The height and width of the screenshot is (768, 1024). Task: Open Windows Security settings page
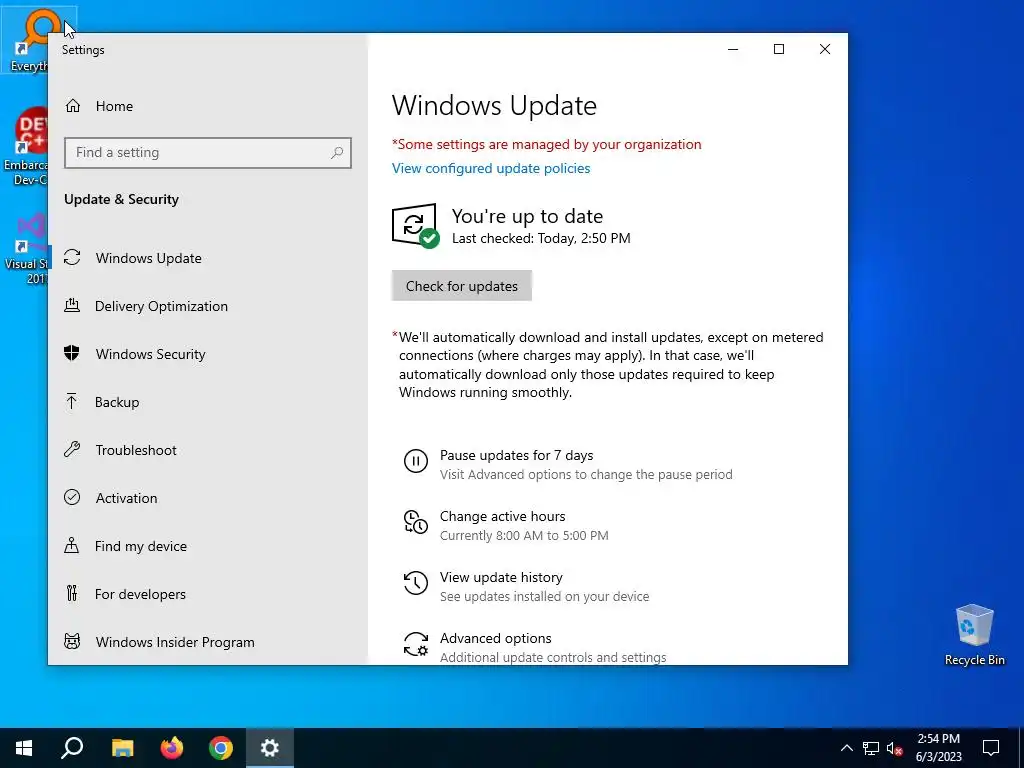(x=208, y=353)
